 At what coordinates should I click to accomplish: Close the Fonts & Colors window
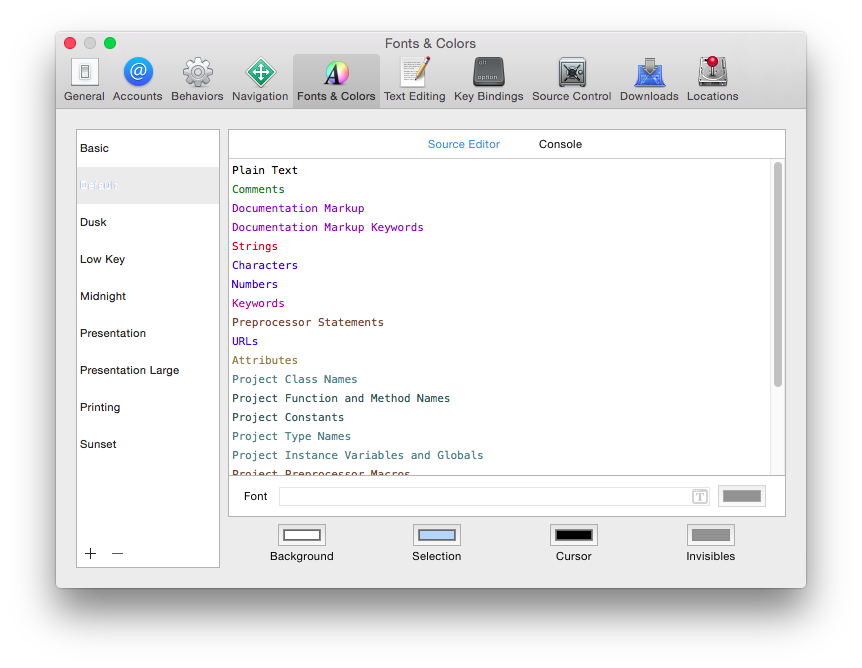[x=70, y=43]
